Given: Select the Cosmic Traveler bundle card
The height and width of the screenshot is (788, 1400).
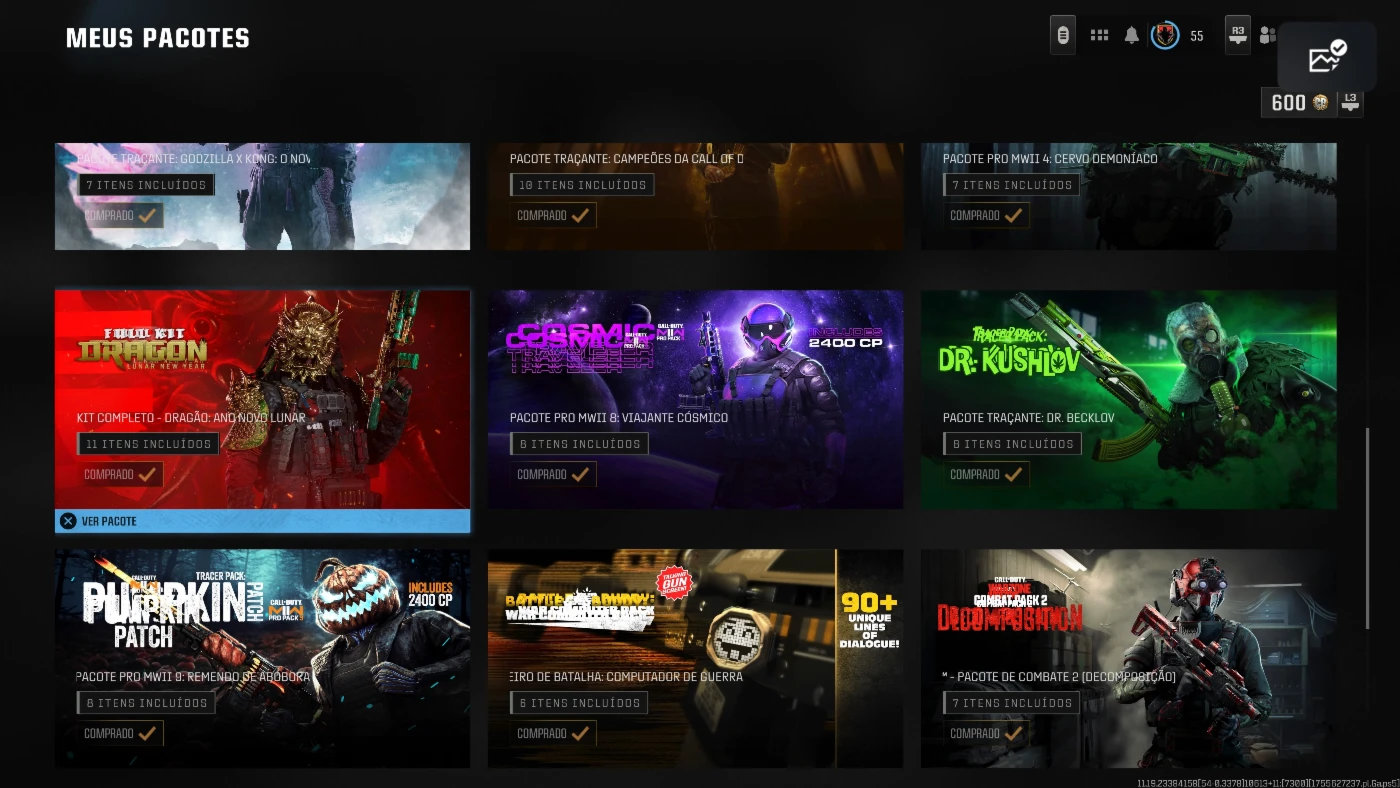Looking at the screenshot, I should click(695, 400).
